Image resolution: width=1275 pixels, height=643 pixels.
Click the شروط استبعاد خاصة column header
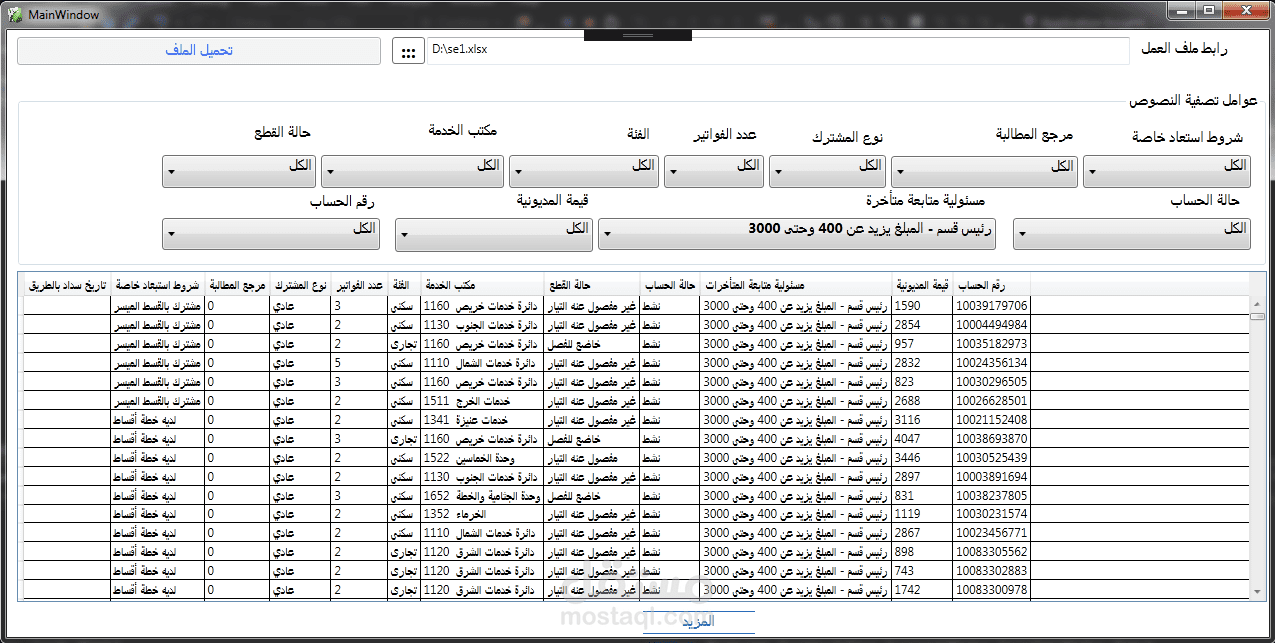tap(158, 284)
